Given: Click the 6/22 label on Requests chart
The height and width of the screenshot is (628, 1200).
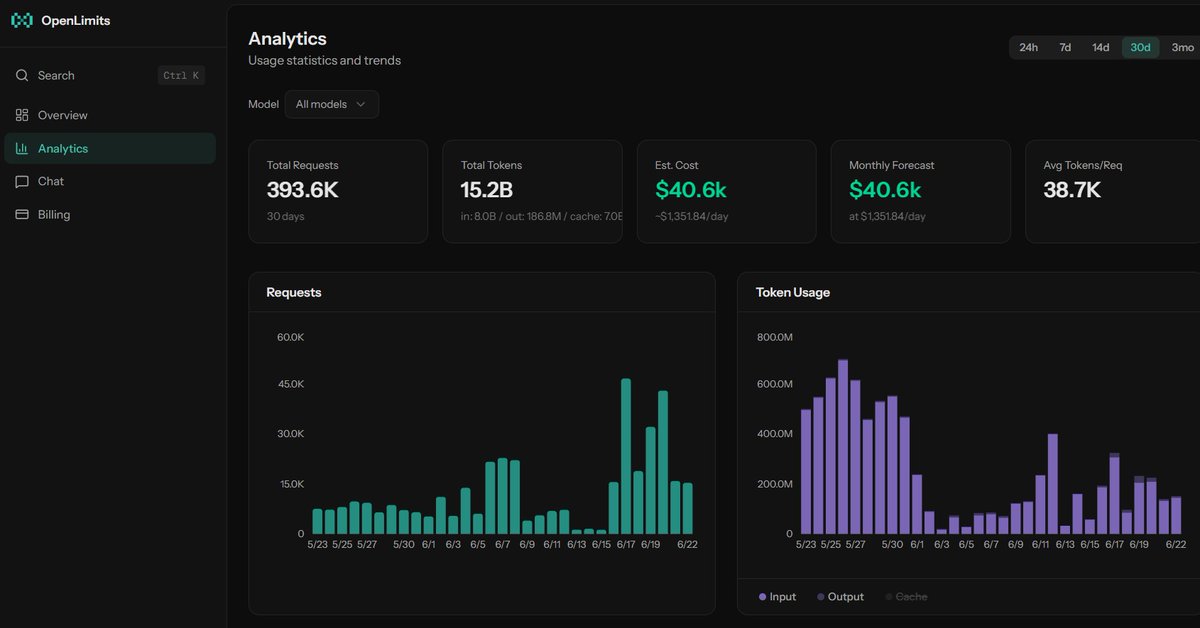Looking at the screenshot, I should point(687,545).
